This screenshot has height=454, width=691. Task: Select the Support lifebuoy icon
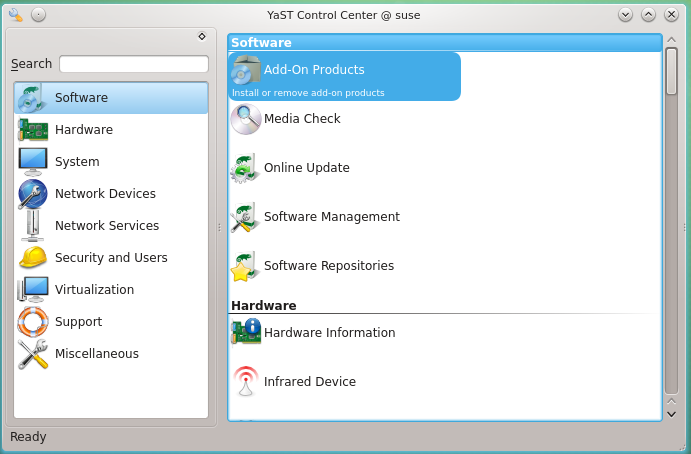[33, 321]
